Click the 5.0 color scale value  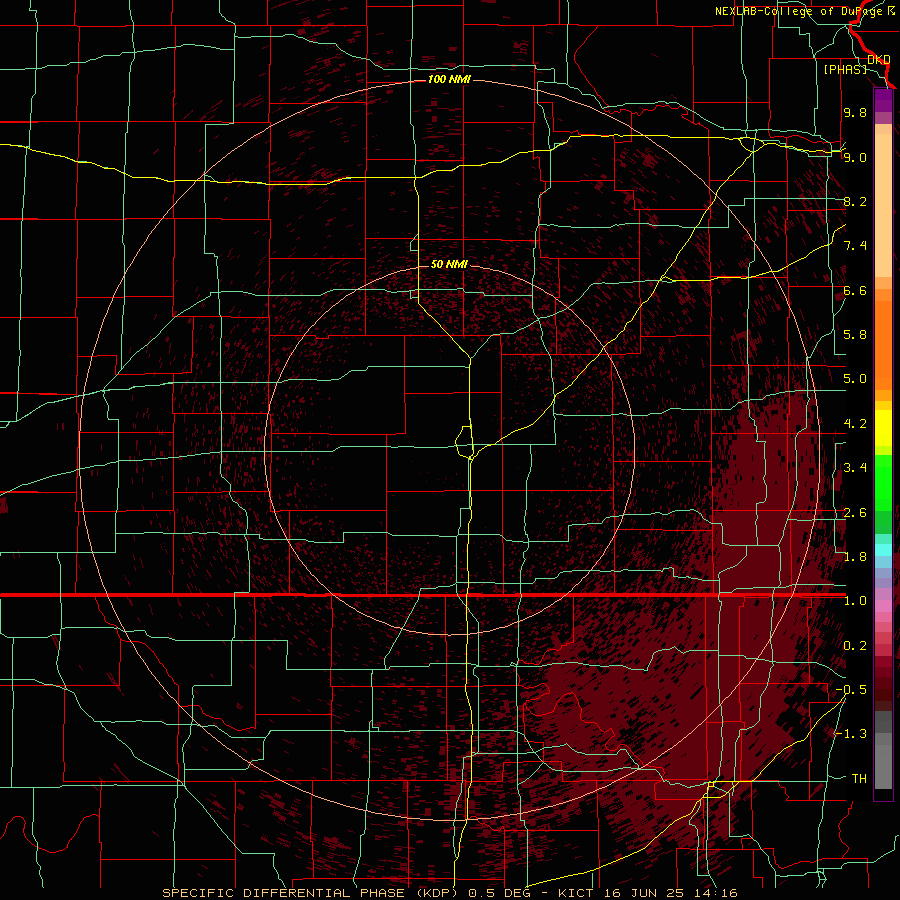point(855,379)
